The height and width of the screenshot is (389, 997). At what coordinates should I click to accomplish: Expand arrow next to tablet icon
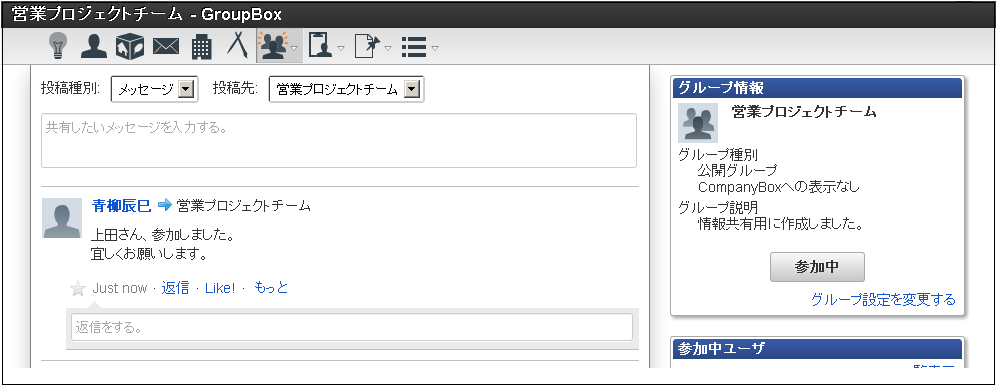[x=341, y=48]
